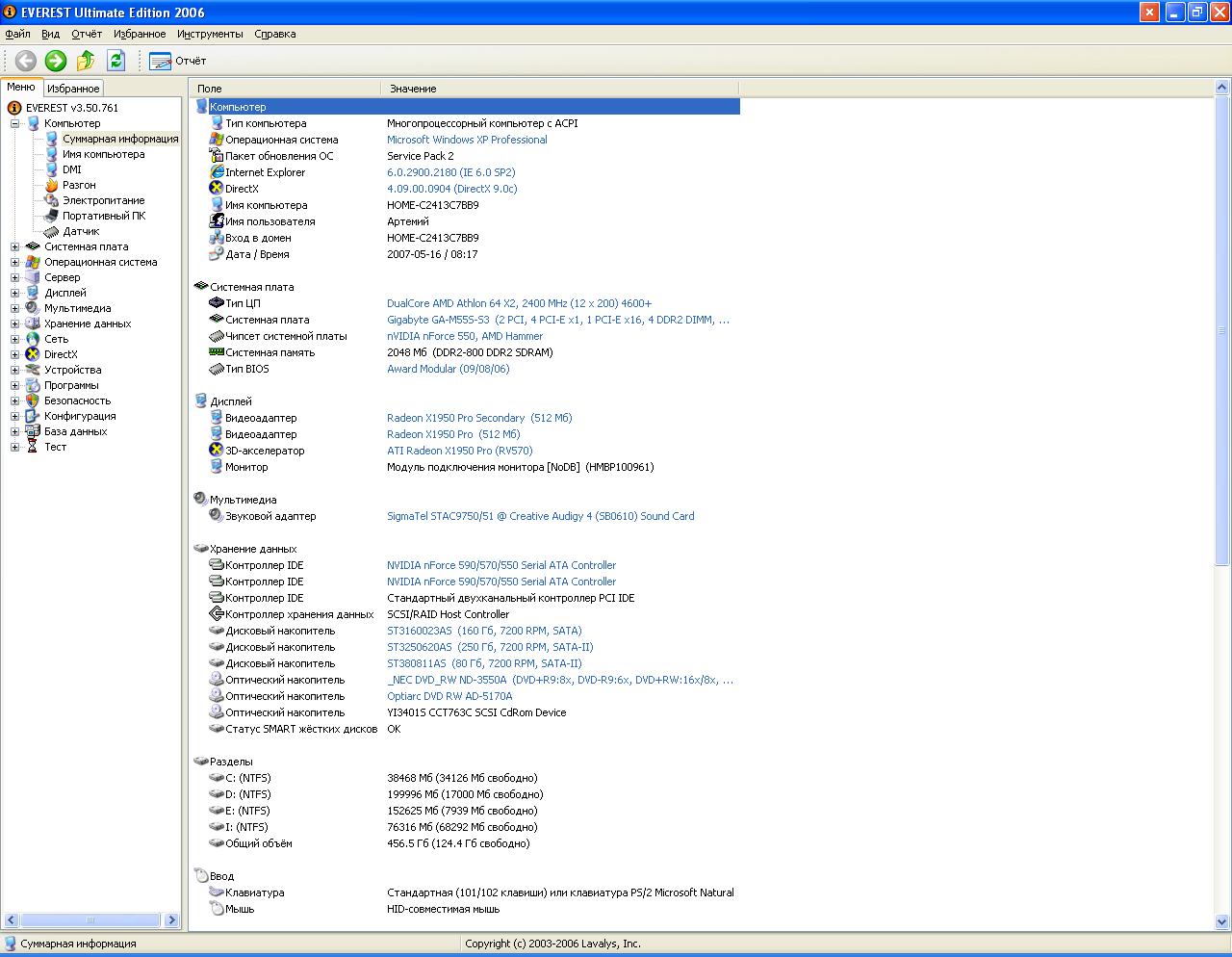This screenshot has width=1232, height=957.
Task: Open the Optiarc DVD RW AD-5170A link
Action: 449,696
